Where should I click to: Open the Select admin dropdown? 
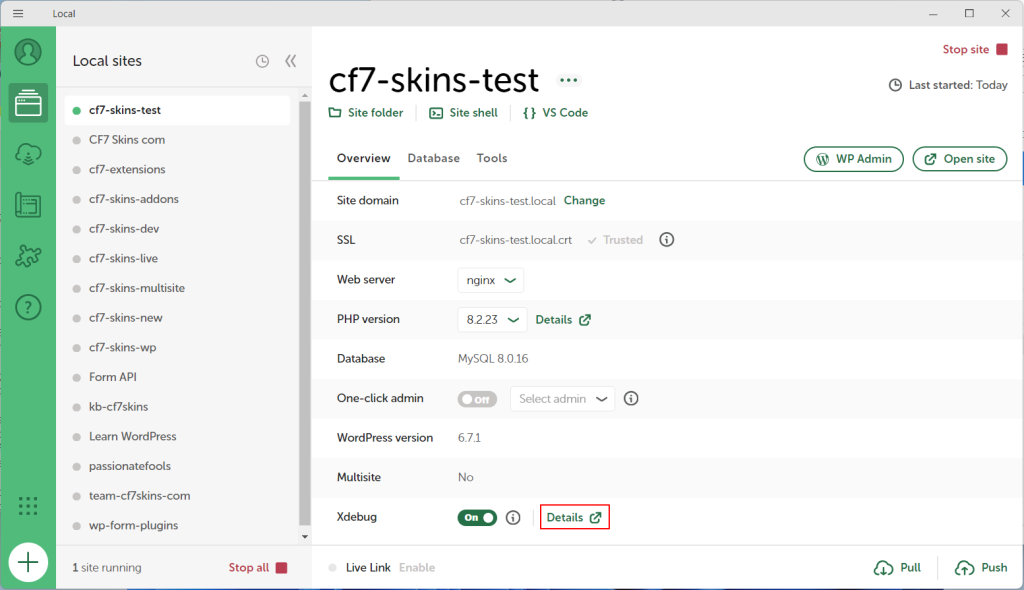point(562,399)
